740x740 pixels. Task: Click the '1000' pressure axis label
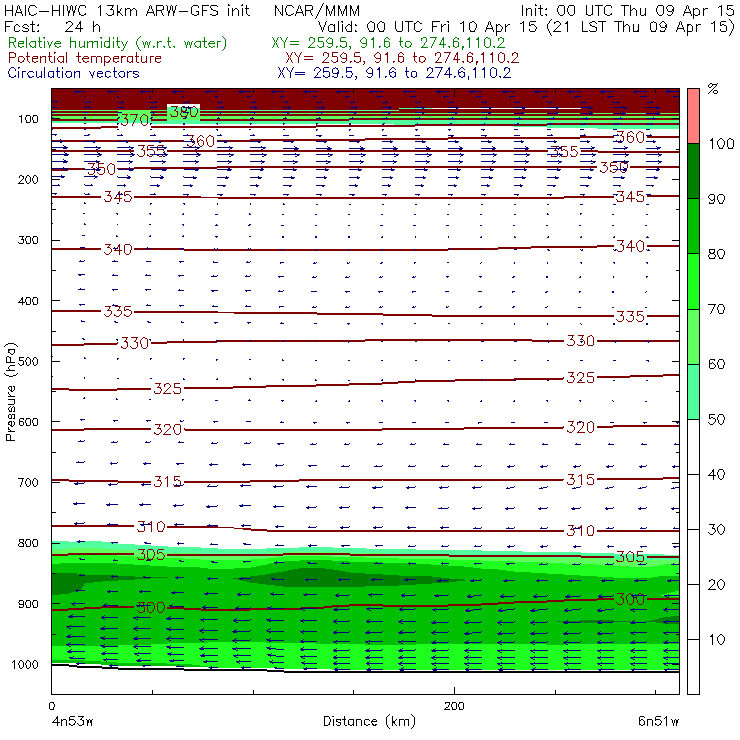25,664
